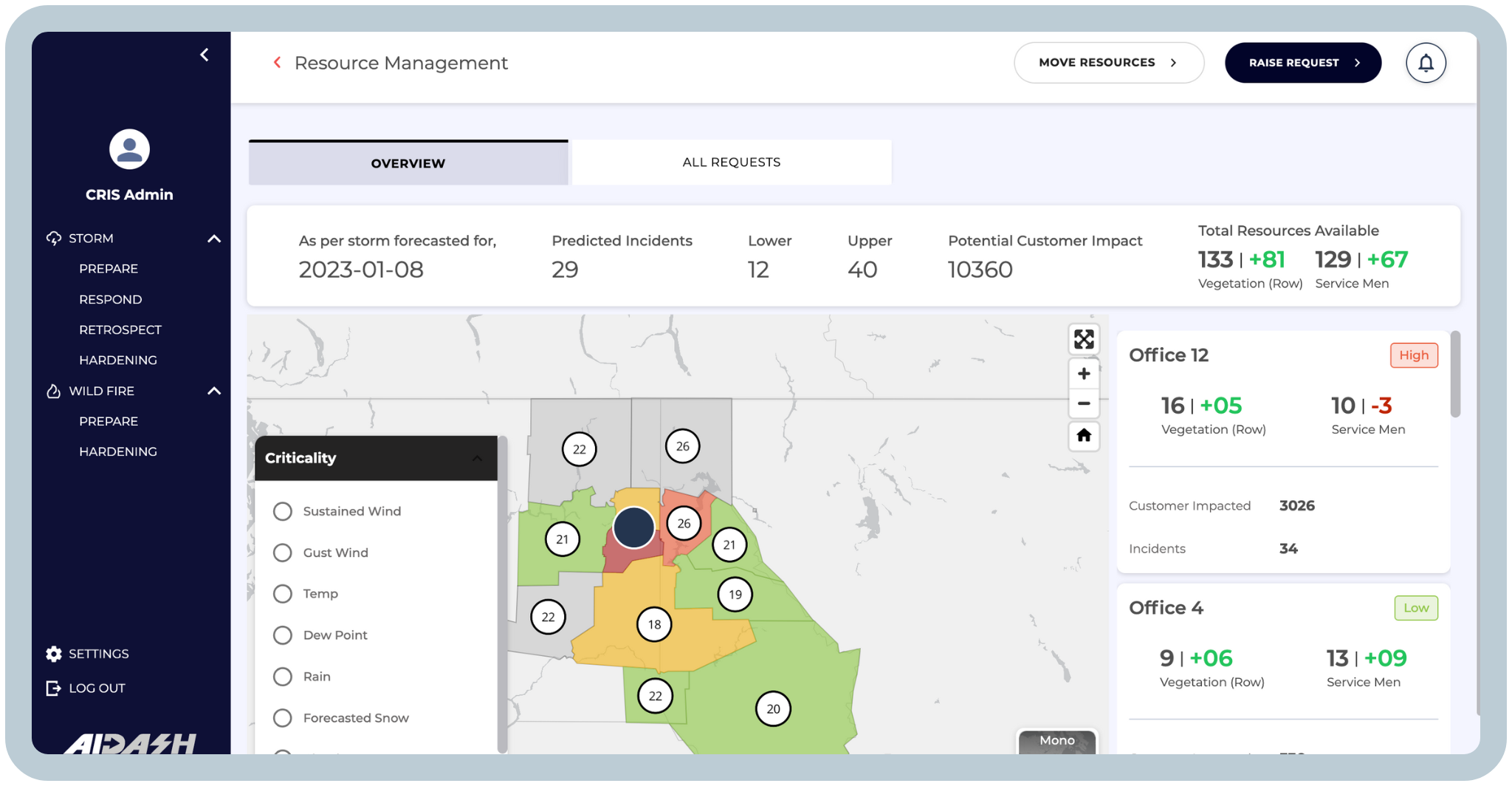1512x786 pixels.
Task: Click the Raise Request button
Action: tap(1303, 63)
